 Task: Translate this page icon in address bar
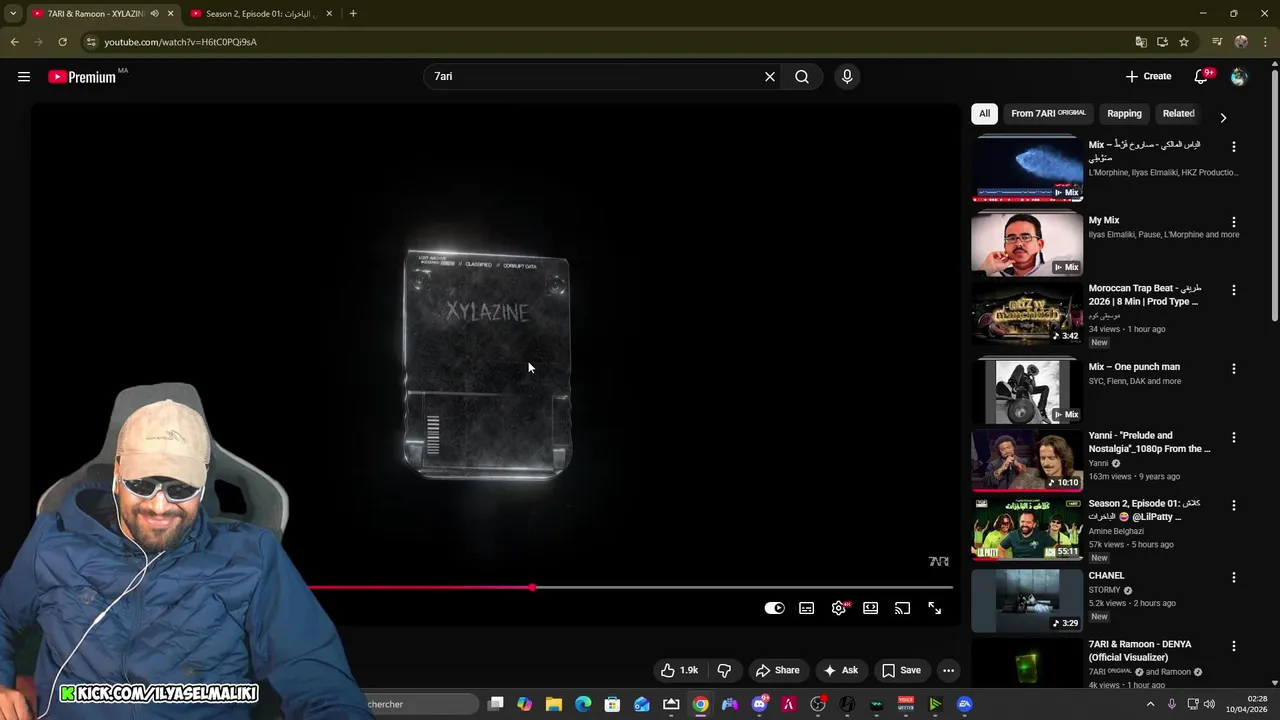click(x=1141, y=42)
